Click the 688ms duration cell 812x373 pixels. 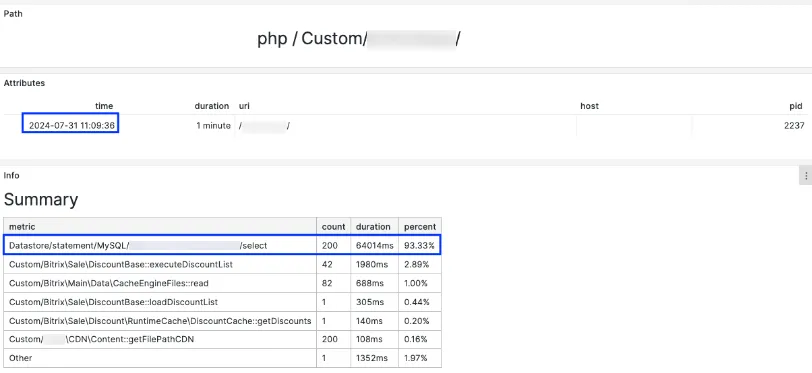click(374, 283)
